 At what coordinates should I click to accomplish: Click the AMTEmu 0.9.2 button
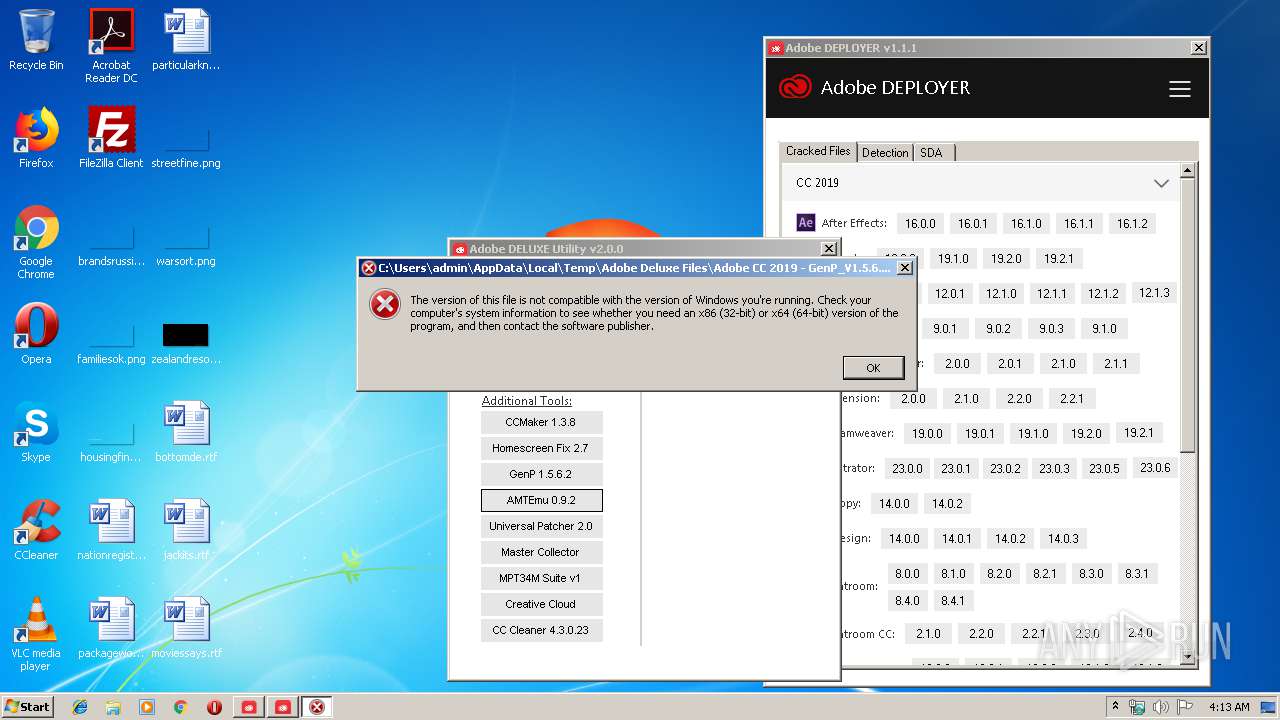tap(541, 500)
